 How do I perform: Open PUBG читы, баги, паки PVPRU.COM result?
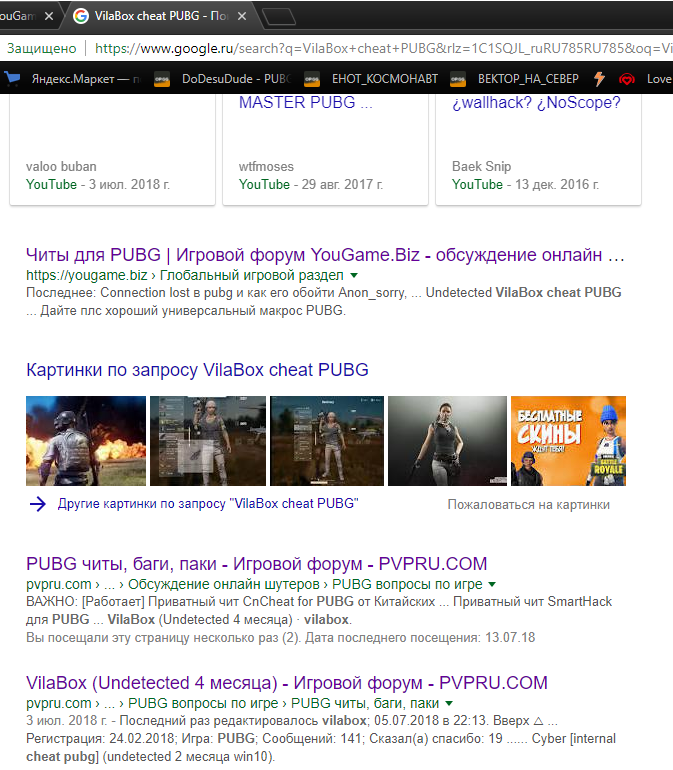[x=256, y=564]
